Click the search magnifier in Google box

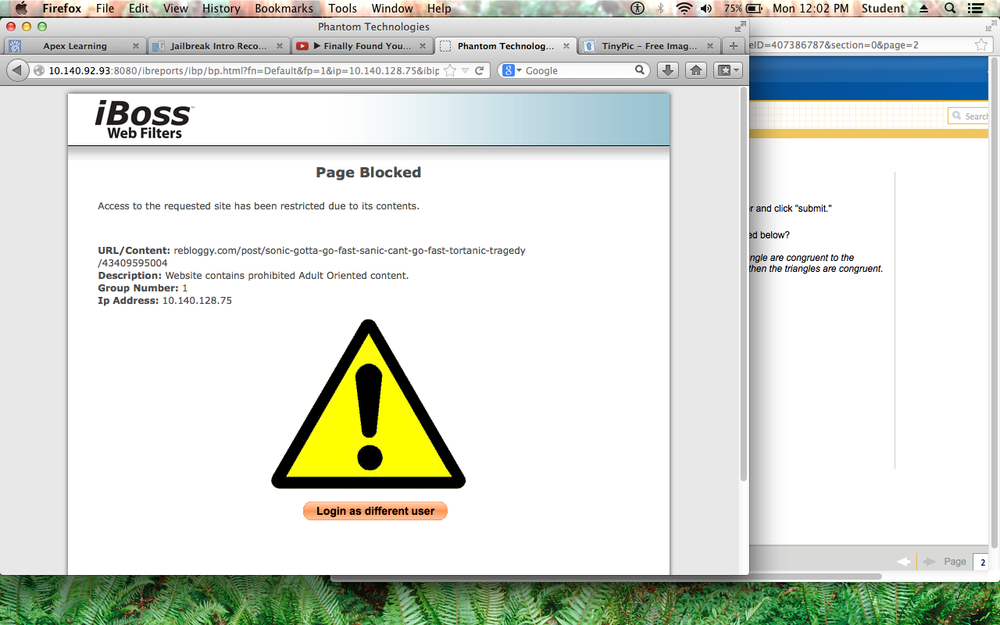[x=639, y=70]
